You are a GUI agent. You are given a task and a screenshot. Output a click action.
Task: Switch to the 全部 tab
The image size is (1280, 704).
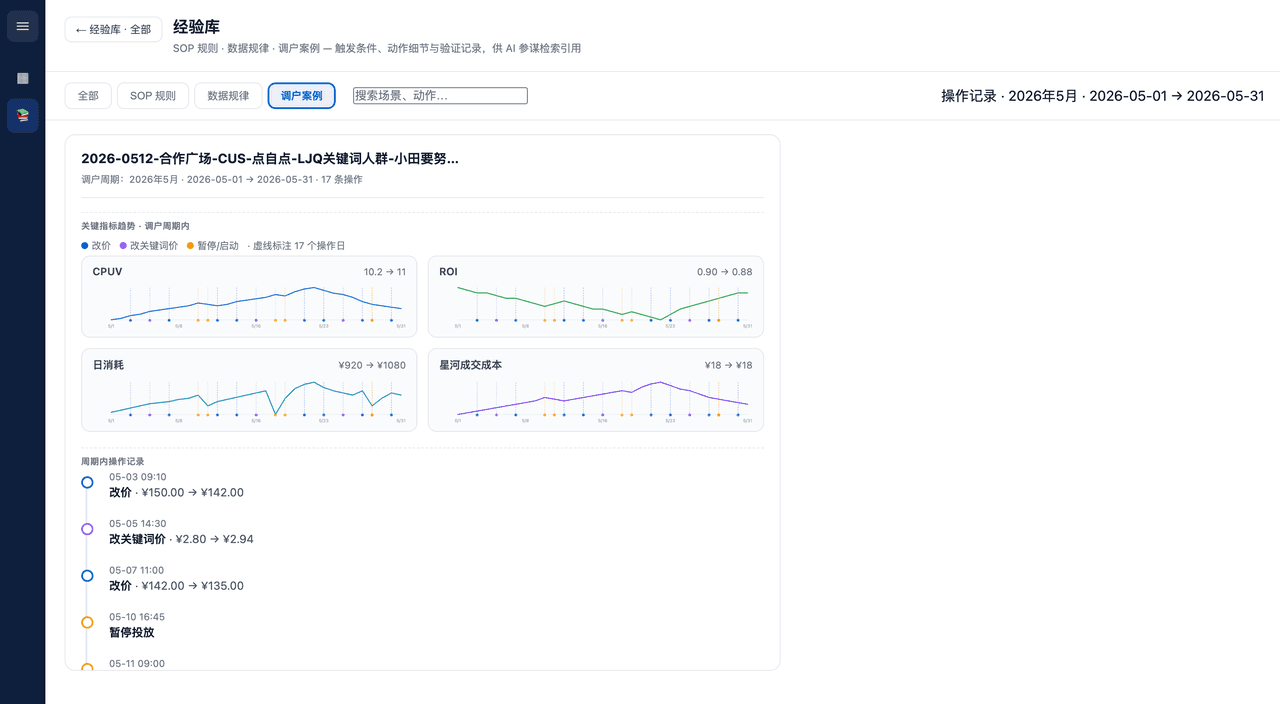pos(88,96)
